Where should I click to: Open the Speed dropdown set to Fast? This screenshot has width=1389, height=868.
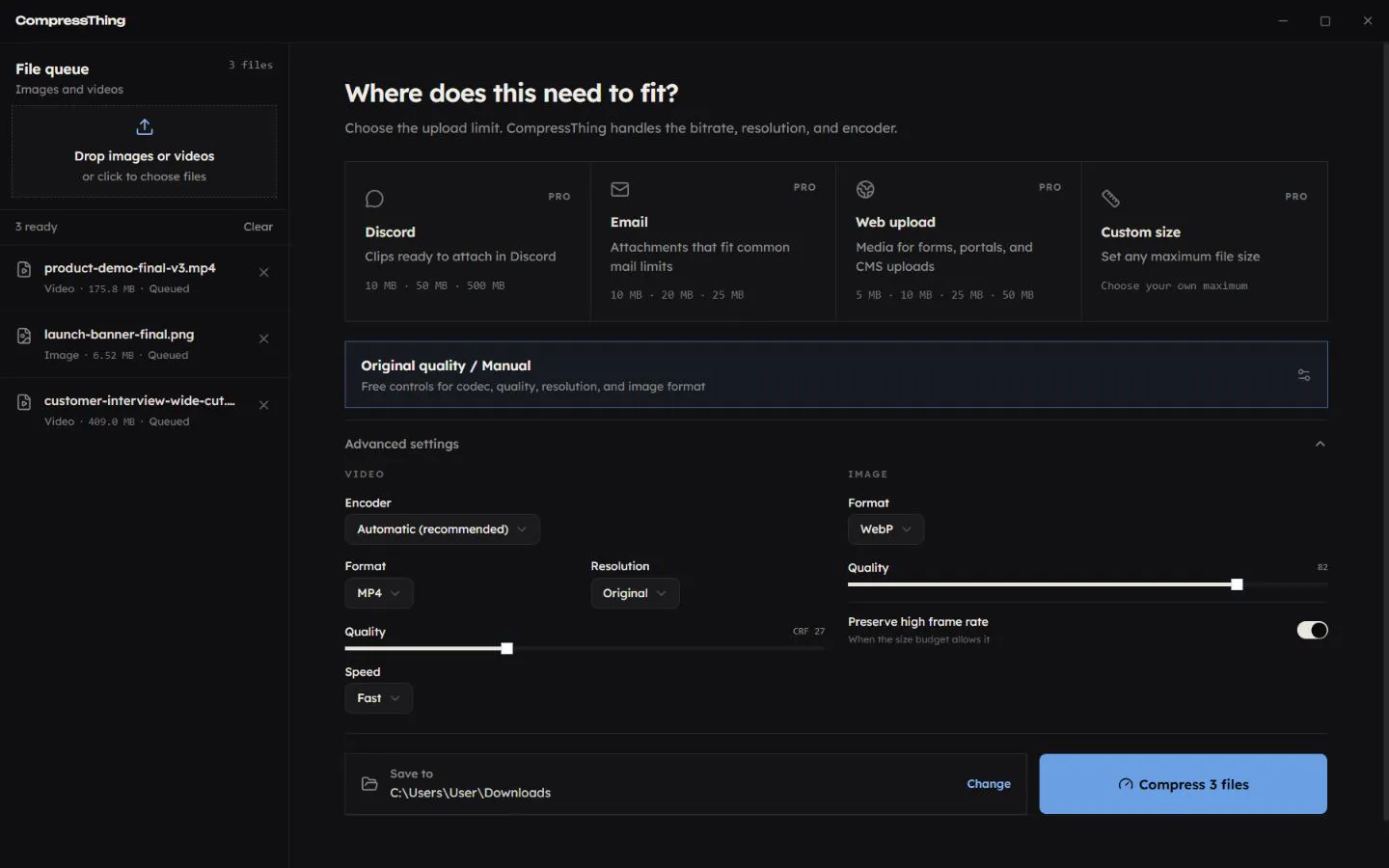378,698
